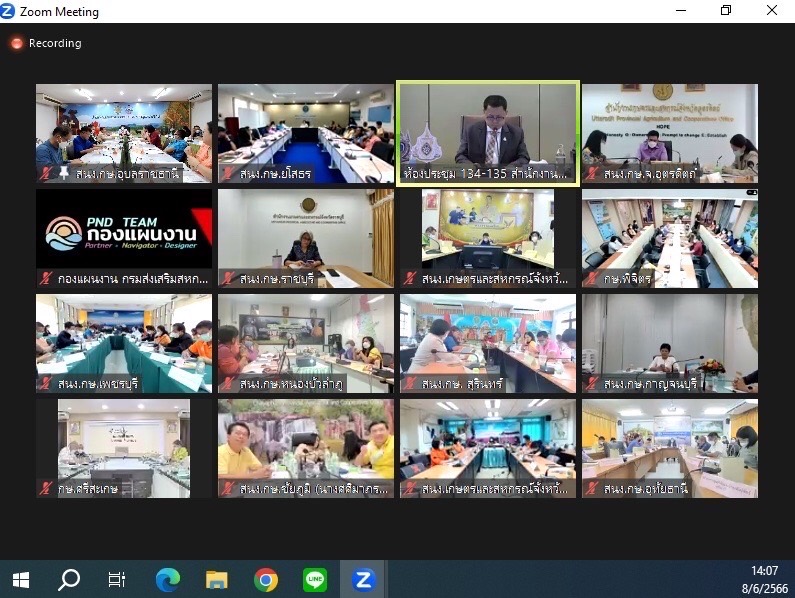Click the Zoom icon in the taskbar
Screen dimensions: 795x598
point(363,579)
